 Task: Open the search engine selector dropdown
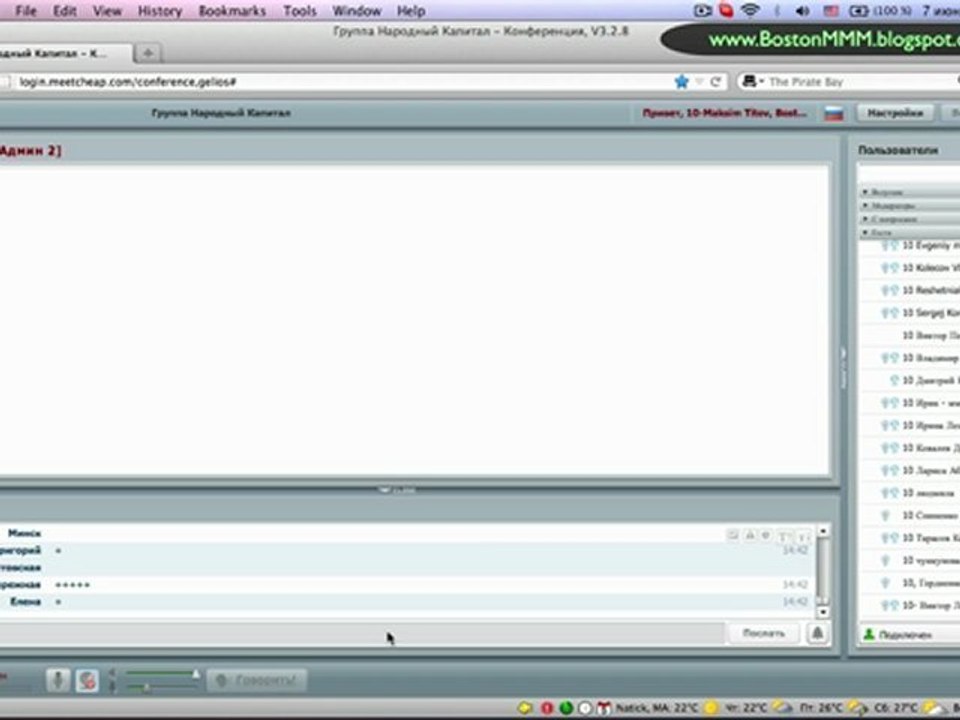click(x=752, y=81)
